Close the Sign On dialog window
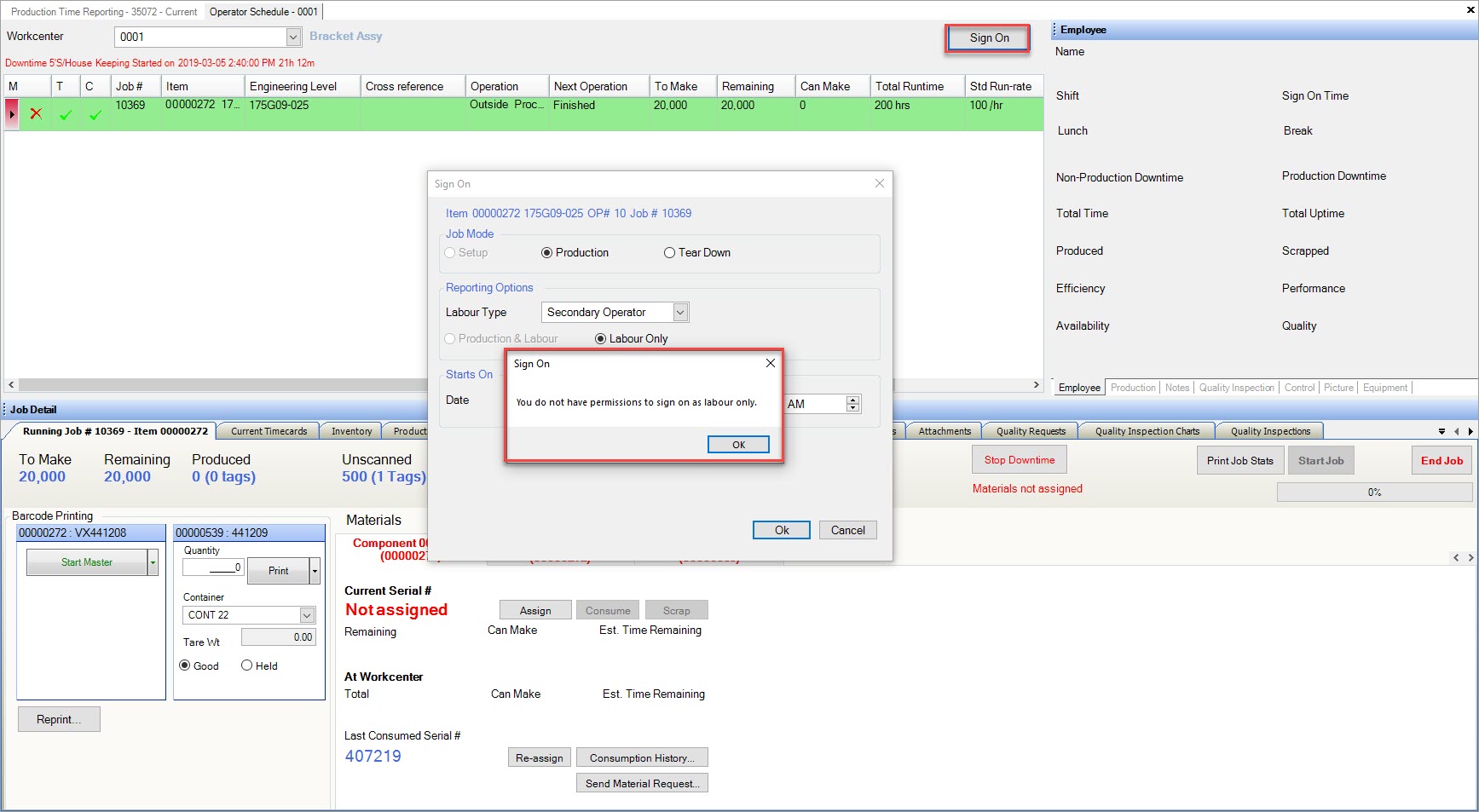1479x812 pixels. point(880,183)
